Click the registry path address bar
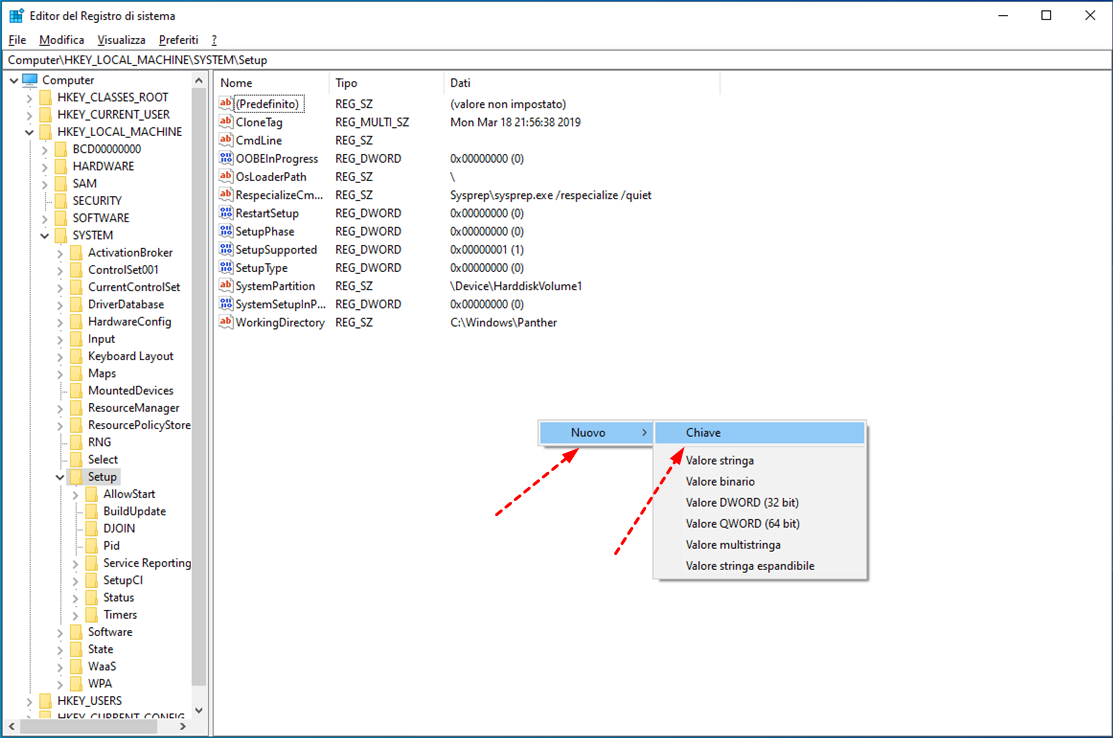The image size is (1113, 738). (x=556, y=60)
